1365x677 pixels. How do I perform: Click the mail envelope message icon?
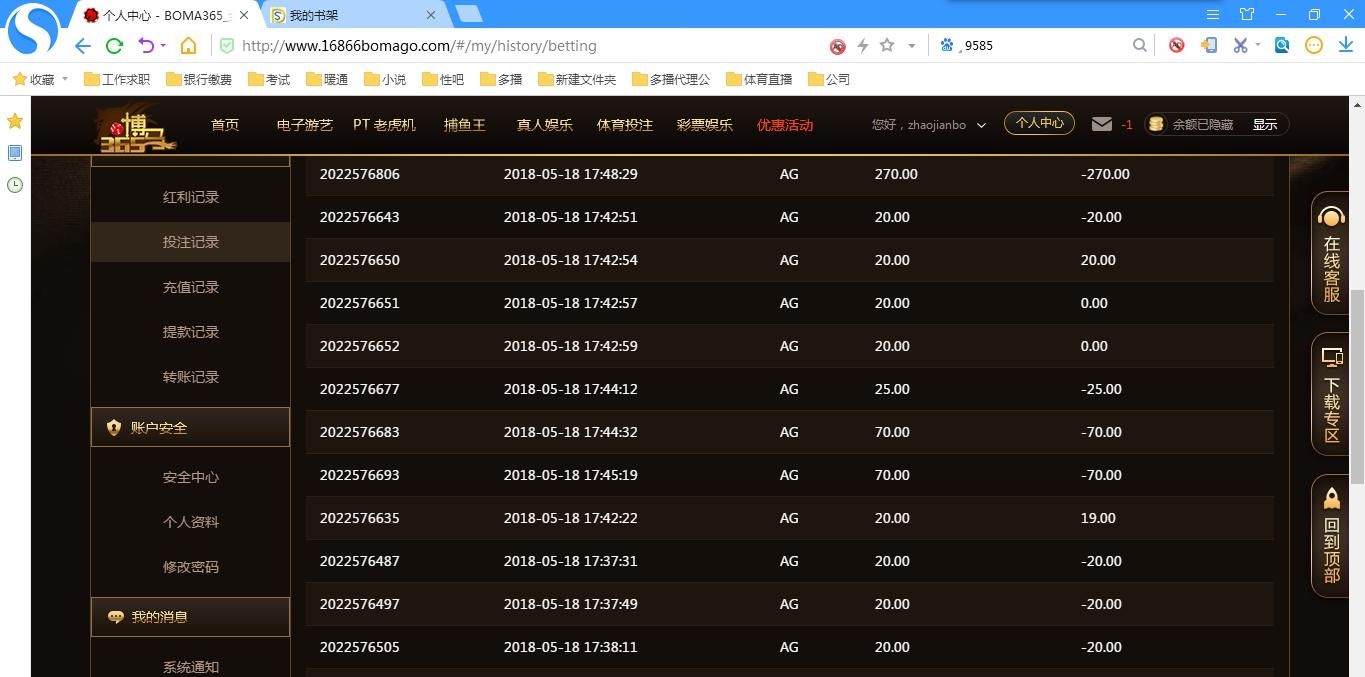click(x=1102, y=124)
